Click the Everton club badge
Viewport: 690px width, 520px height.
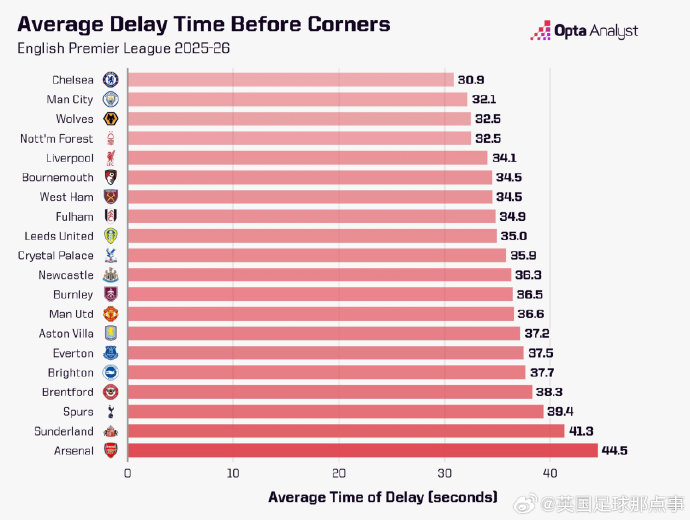[x=111, y=353]
